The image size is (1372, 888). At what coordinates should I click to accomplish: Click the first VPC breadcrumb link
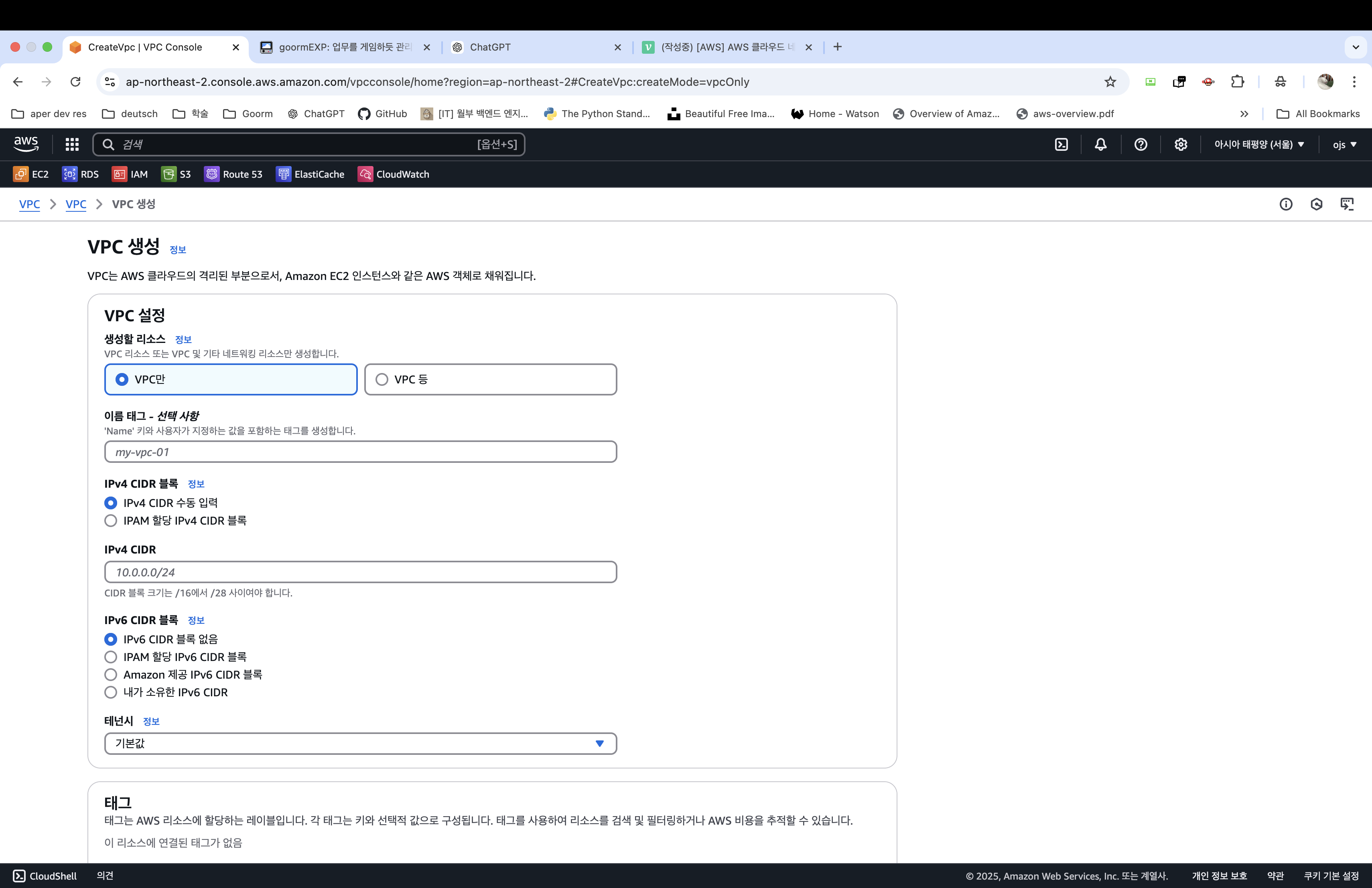coord(29,204)
